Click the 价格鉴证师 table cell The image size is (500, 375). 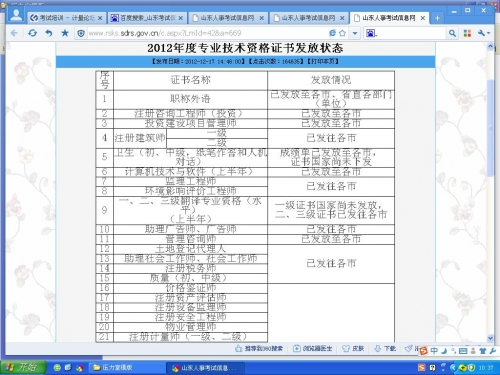point(190,288)
